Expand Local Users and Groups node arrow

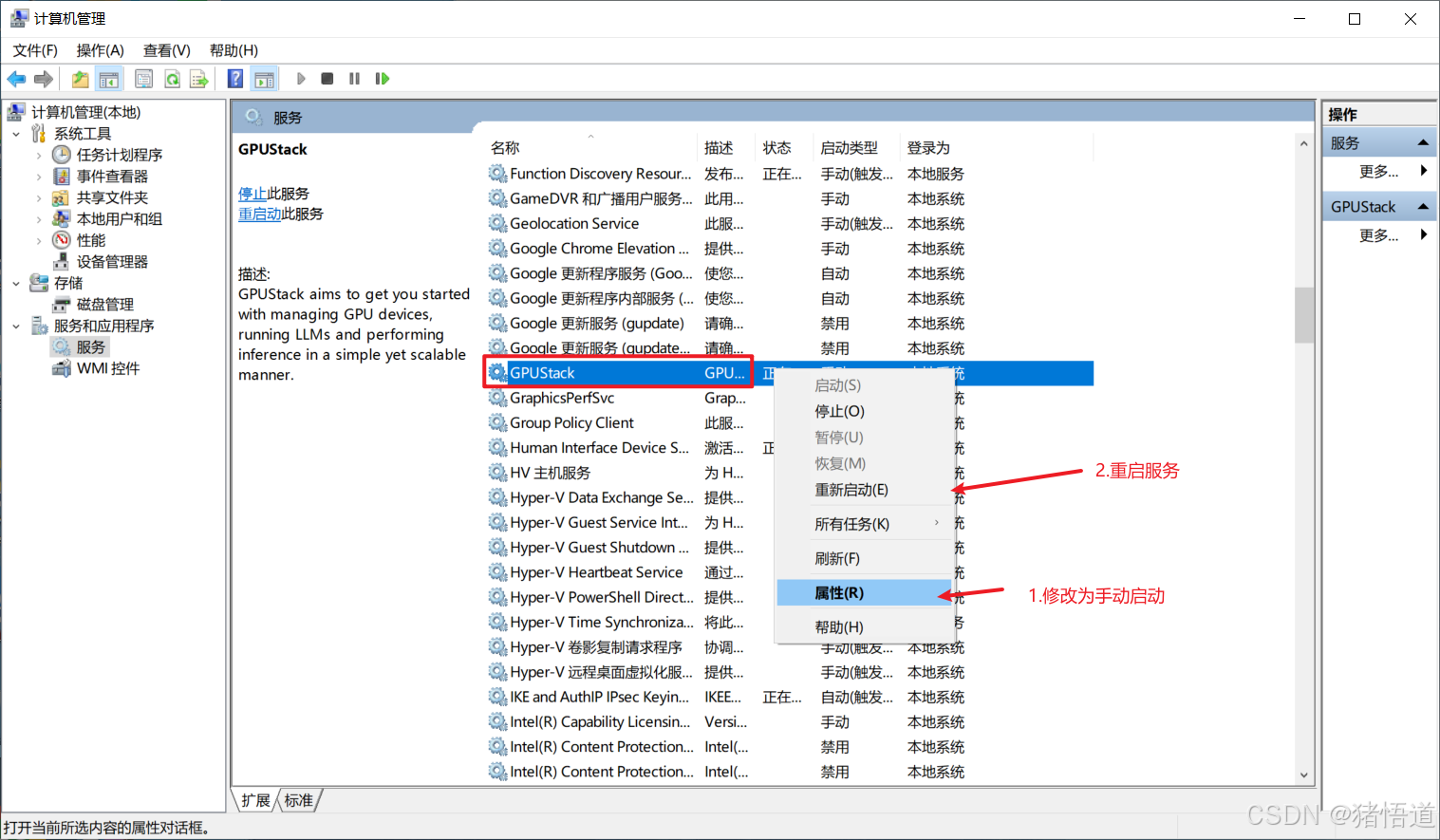[x=39, y=219]
